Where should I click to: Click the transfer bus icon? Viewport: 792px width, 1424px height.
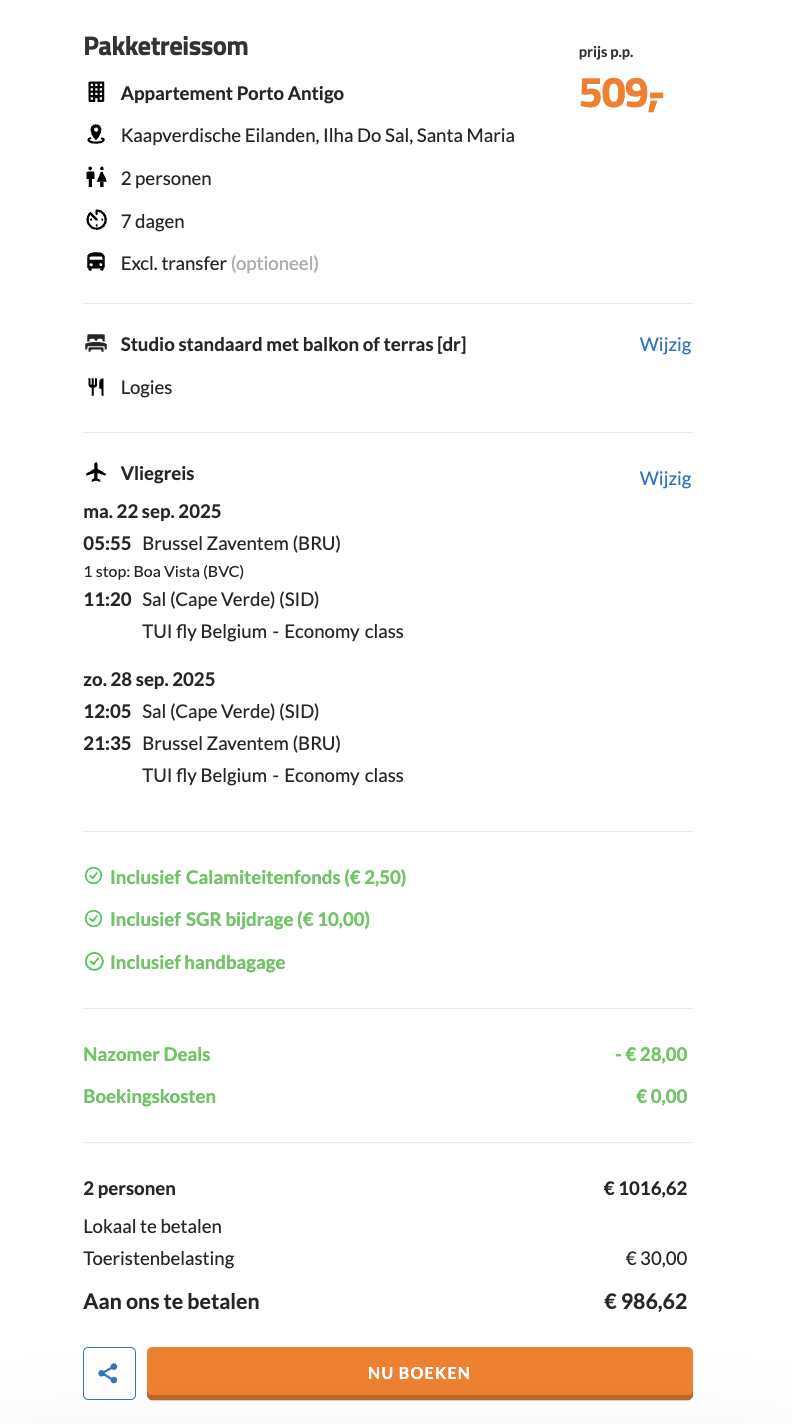pyautogui.click(x=96, y=263)
